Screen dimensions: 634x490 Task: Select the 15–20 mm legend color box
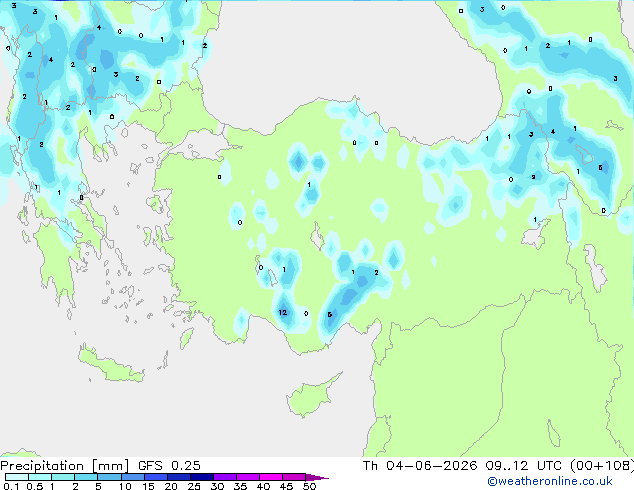click(x=155, y=477)
